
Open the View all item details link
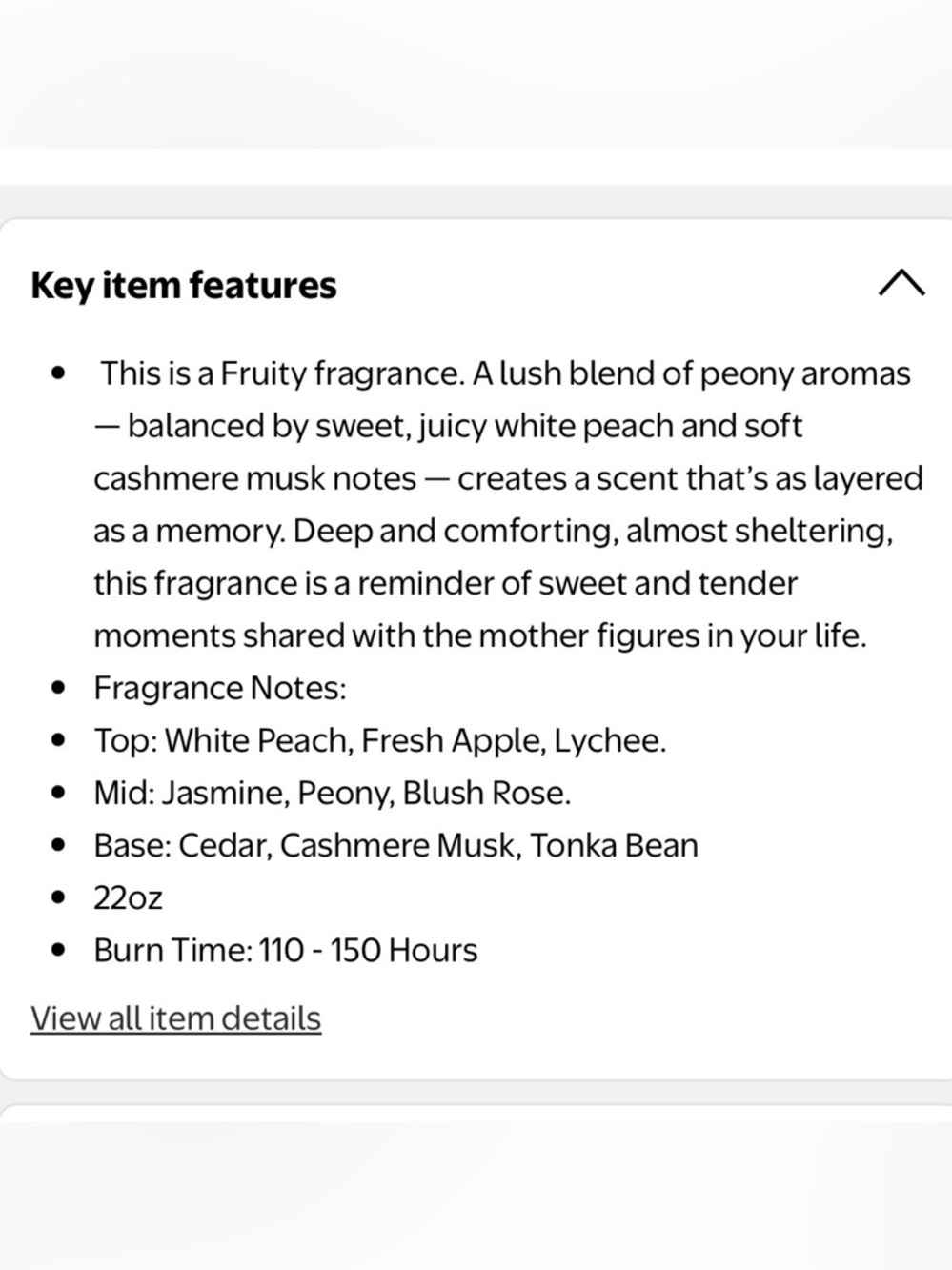point(175,1018)
